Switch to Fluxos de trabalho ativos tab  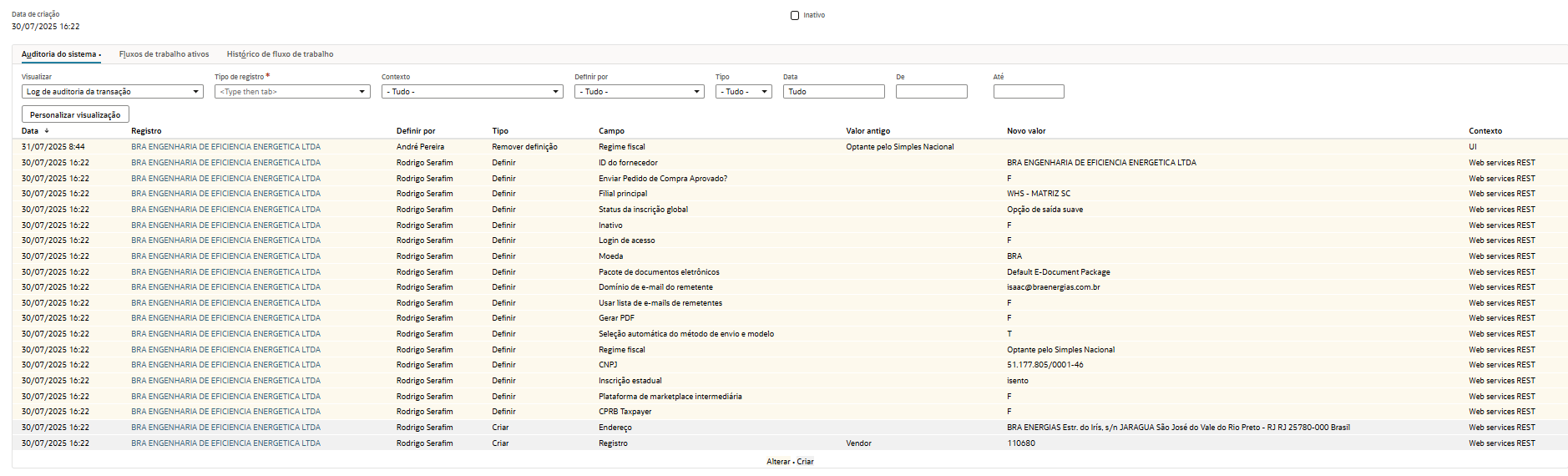coord(164,54)
